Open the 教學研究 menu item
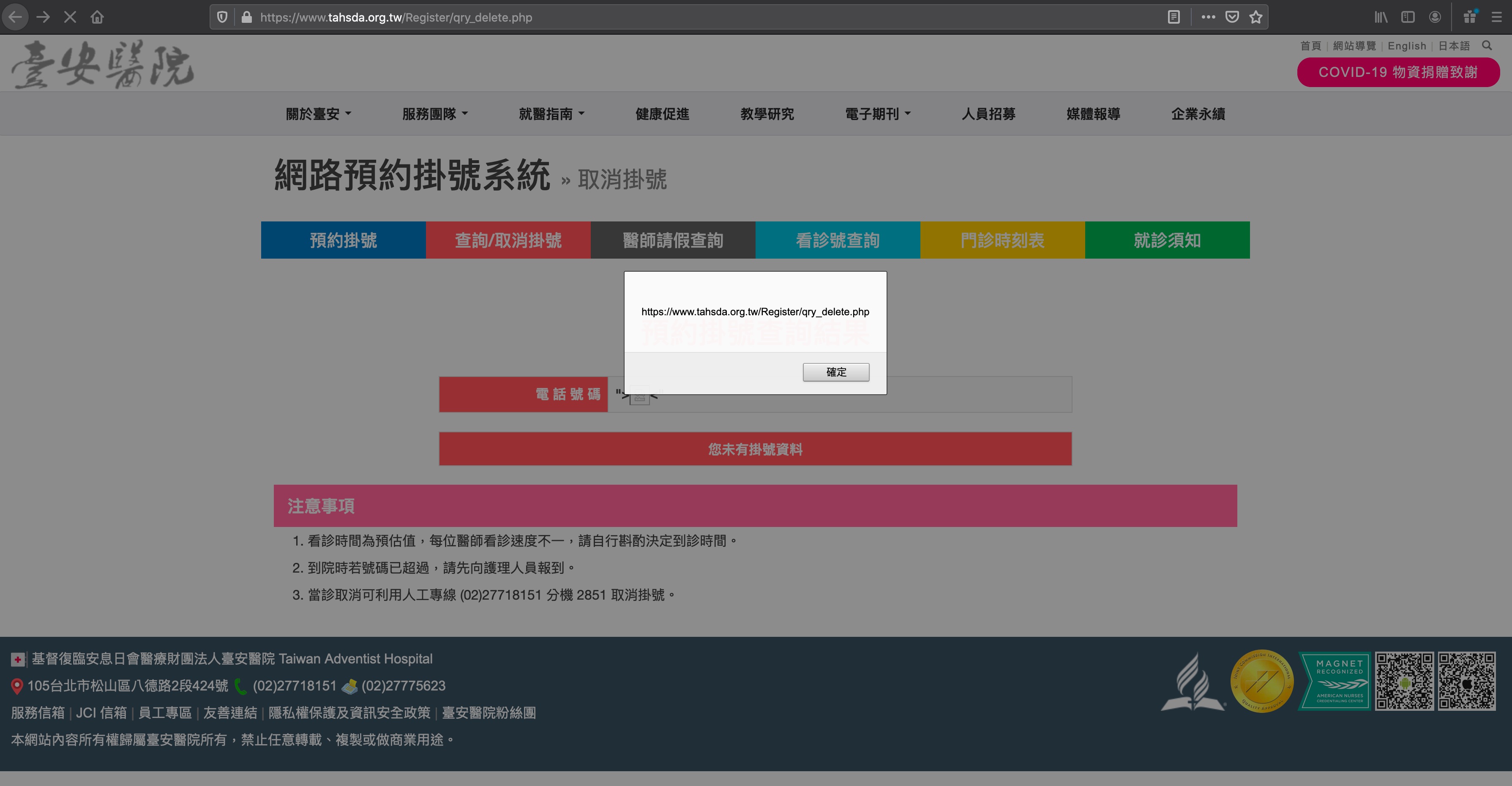Image resolution: width=1512 pixels, height=786 pixels. (x=767, y=114)
